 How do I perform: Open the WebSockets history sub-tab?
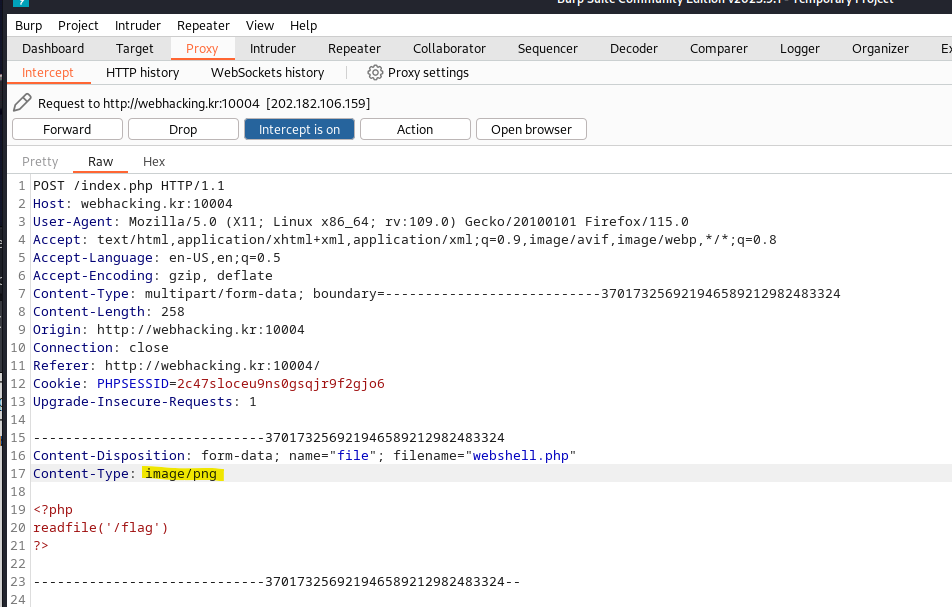267,73
